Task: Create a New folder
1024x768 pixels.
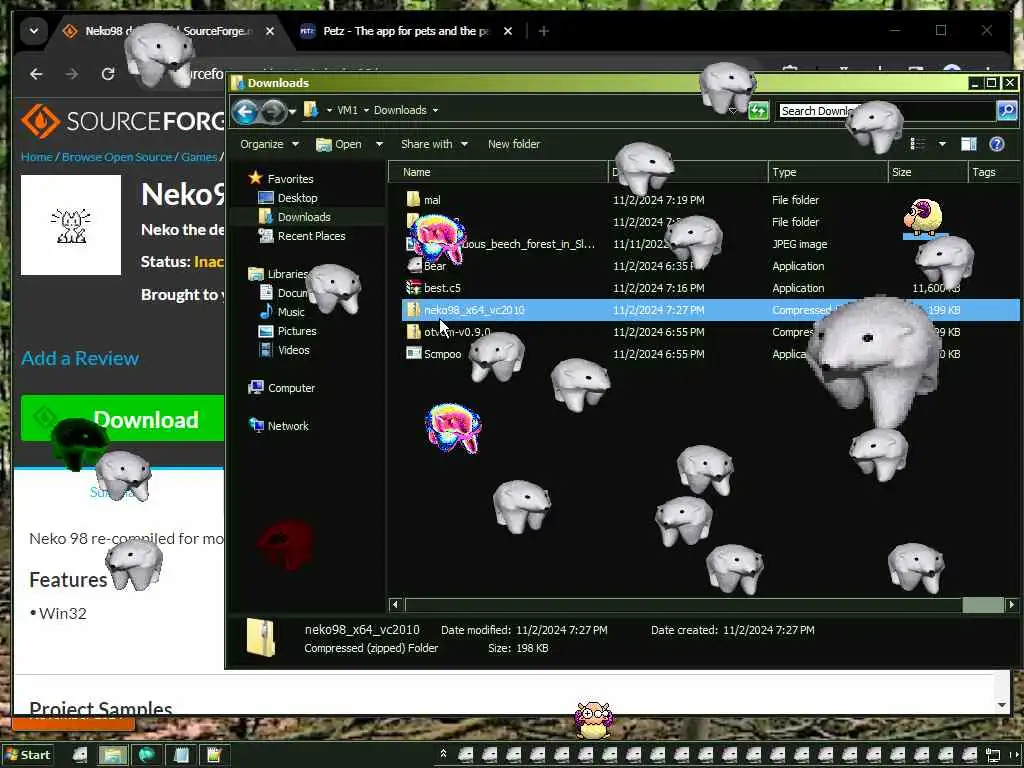Action: click(x=514, y=144)
